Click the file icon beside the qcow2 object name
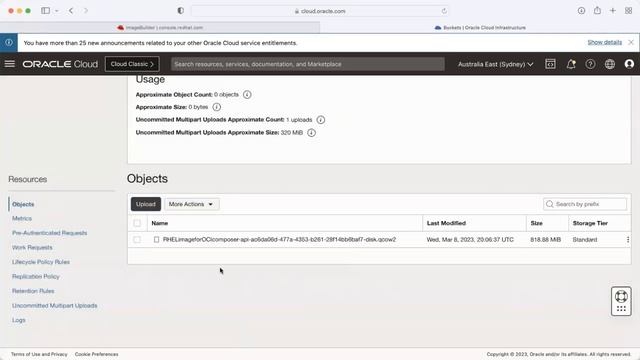 coord(156,240)
